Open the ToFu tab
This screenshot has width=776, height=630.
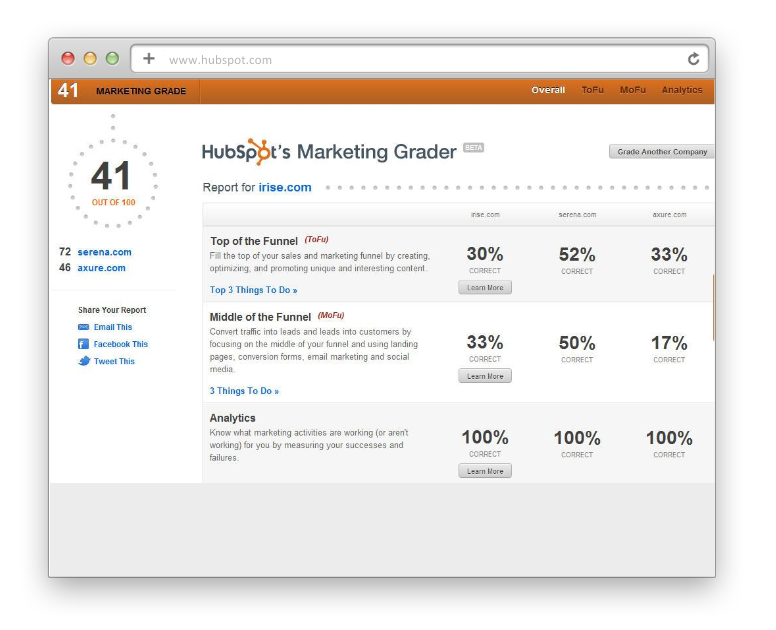pyautogui.click(x=592, y=90)
